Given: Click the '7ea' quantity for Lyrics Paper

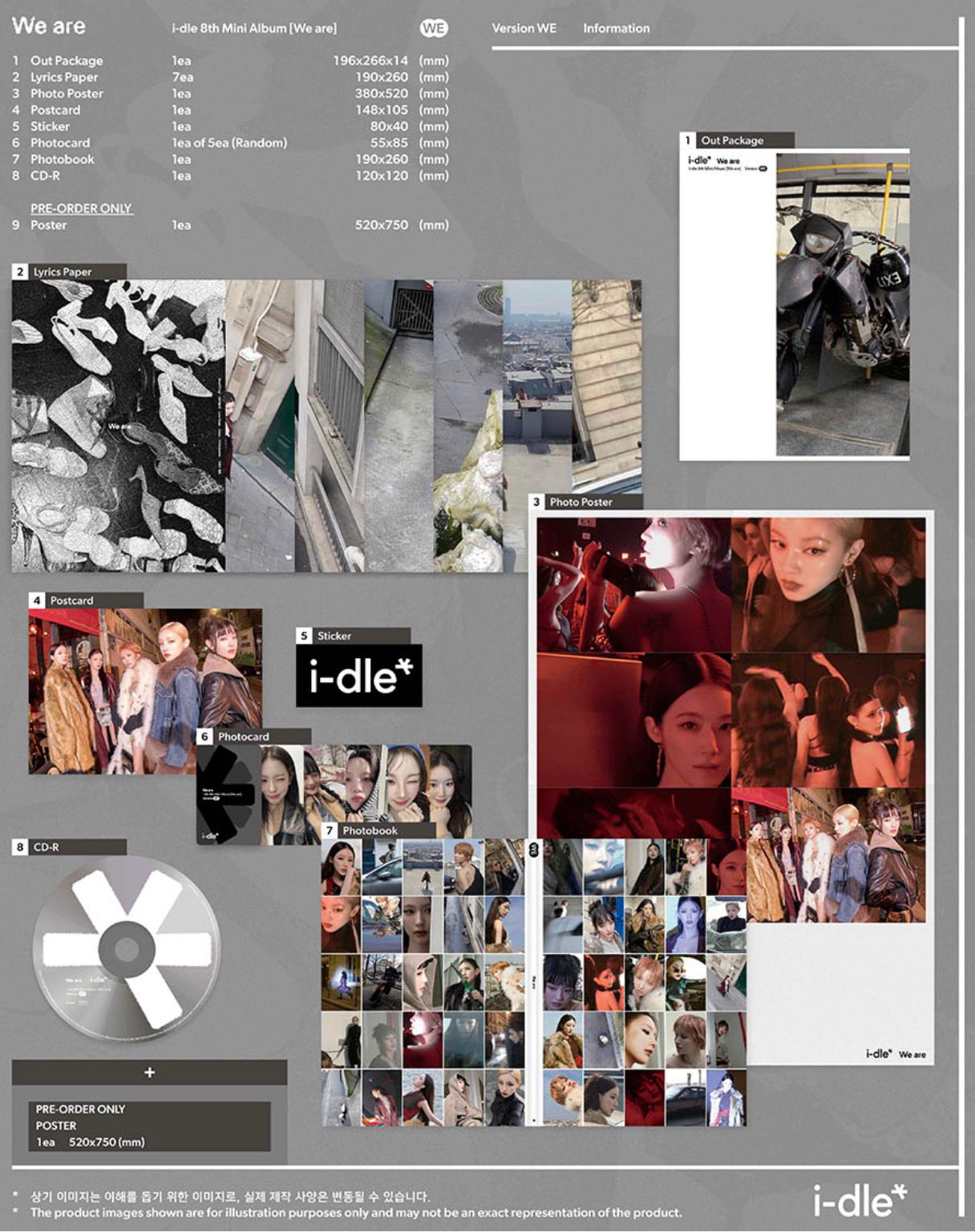Looking at the screenshot, I should point(182,77).
